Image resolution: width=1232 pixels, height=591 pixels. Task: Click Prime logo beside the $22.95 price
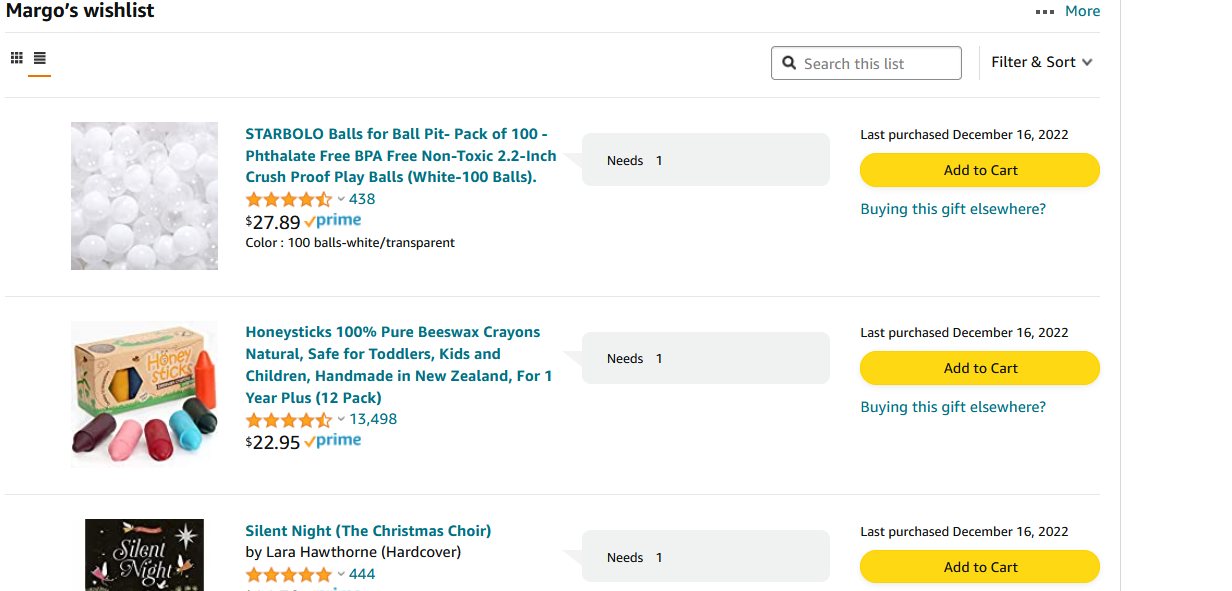(333, 441)
